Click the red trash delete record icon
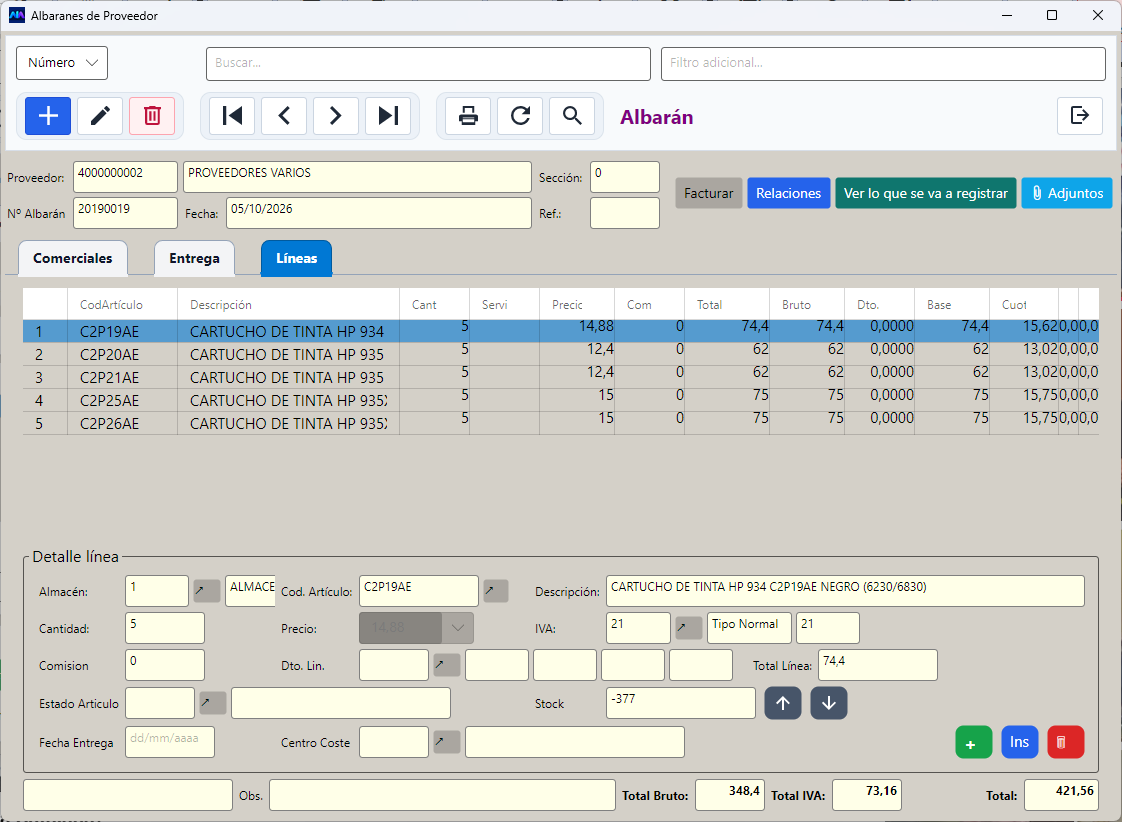Image resolution: width=1122 pixels, height=822 pixels. 152,116
